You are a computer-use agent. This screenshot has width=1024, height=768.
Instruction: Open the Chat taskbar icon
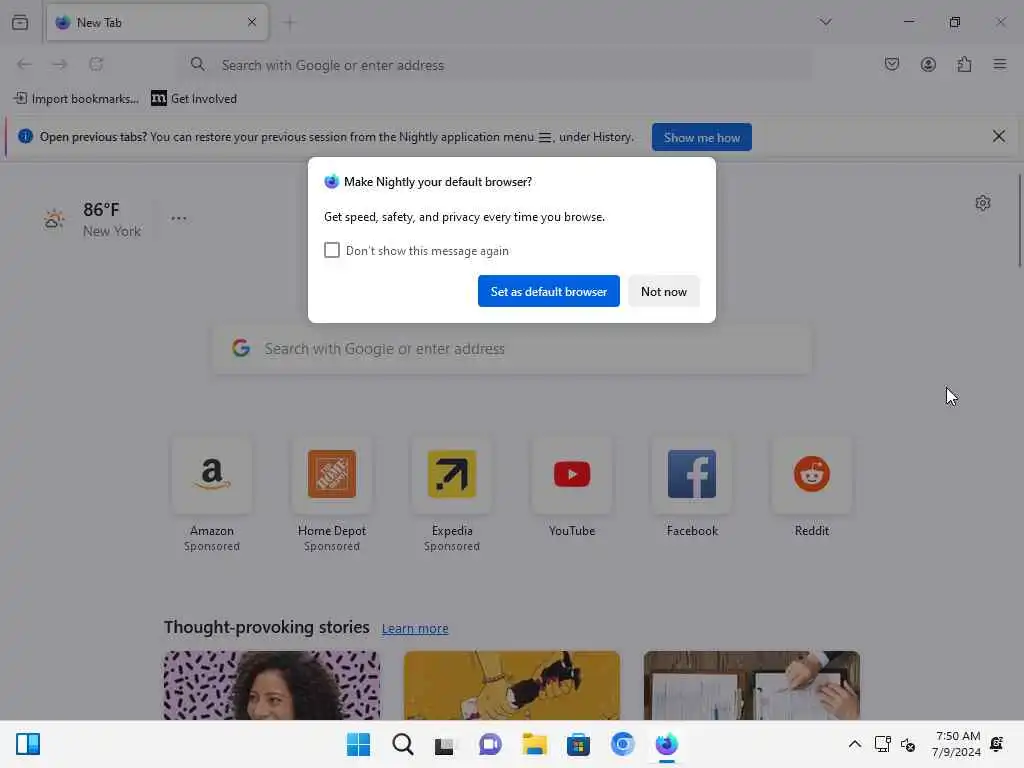coord(490,744)
